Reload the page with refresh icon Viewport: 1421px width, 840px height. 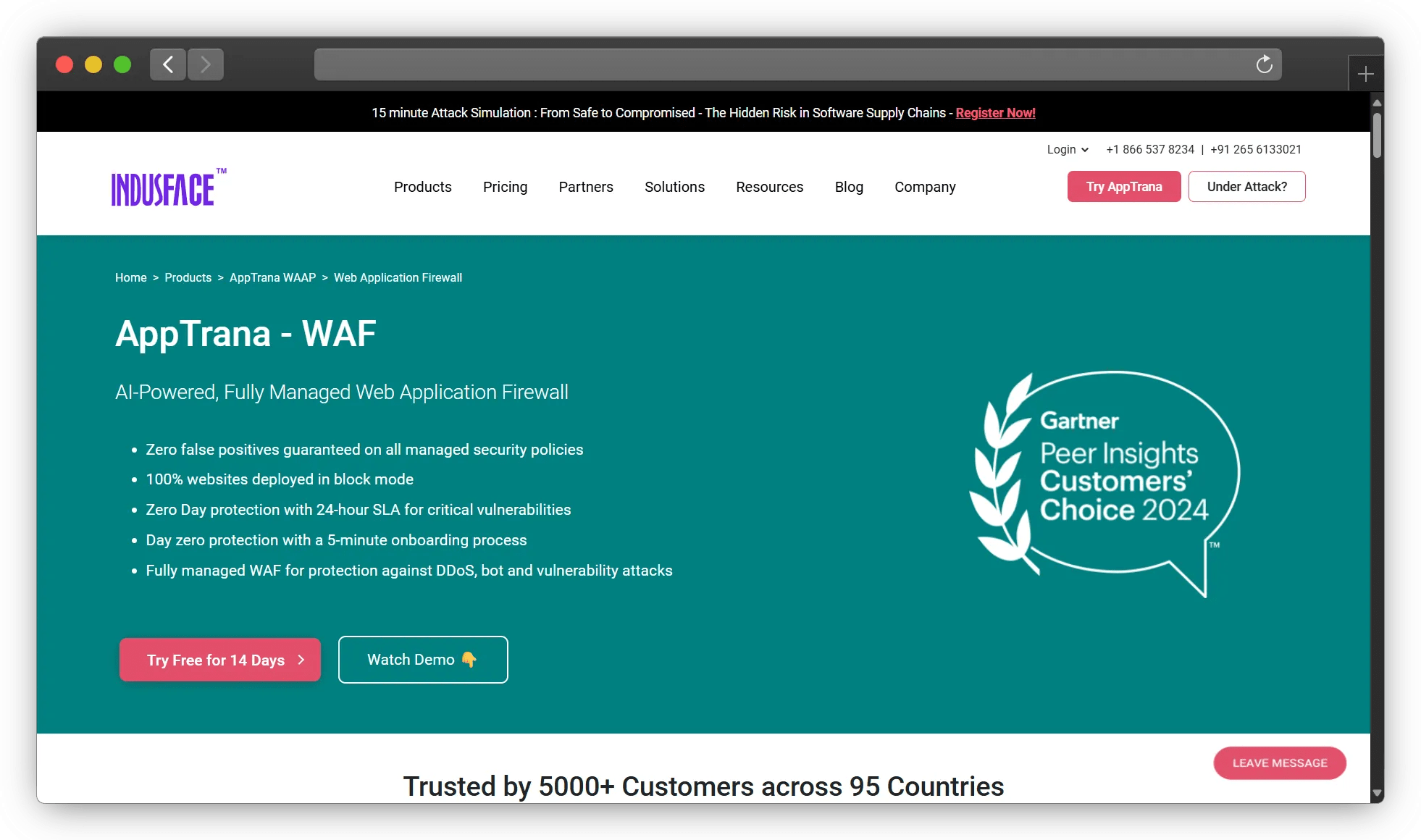[x=1264, y=64]
